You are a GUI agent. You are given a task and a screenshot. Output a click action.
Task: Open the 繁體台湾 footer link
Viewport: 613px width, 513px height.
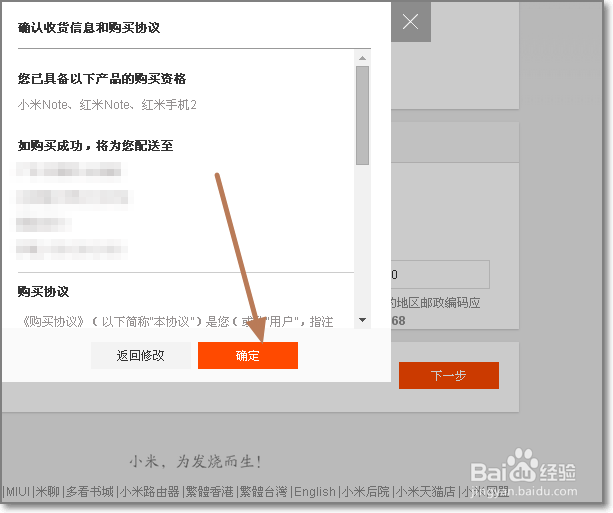coord(263,491)
